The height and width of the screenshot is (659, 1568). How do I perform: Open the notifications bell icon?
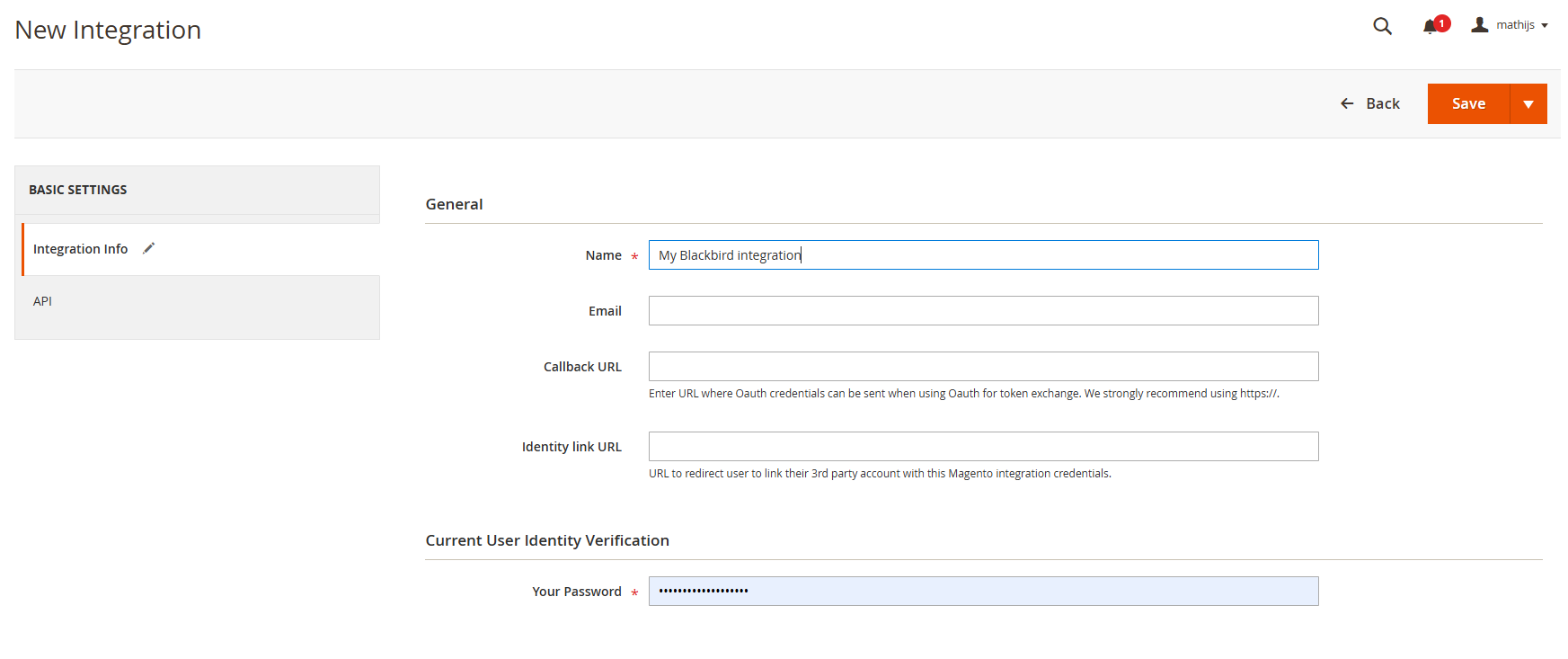pos(1431,27)
